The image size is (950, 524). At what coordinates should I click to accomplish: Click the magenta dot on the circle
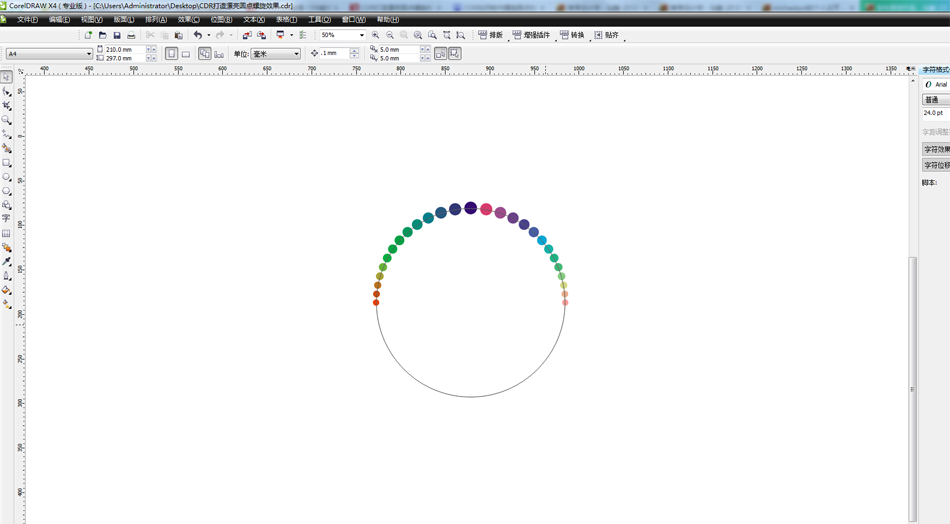(486, 209)
